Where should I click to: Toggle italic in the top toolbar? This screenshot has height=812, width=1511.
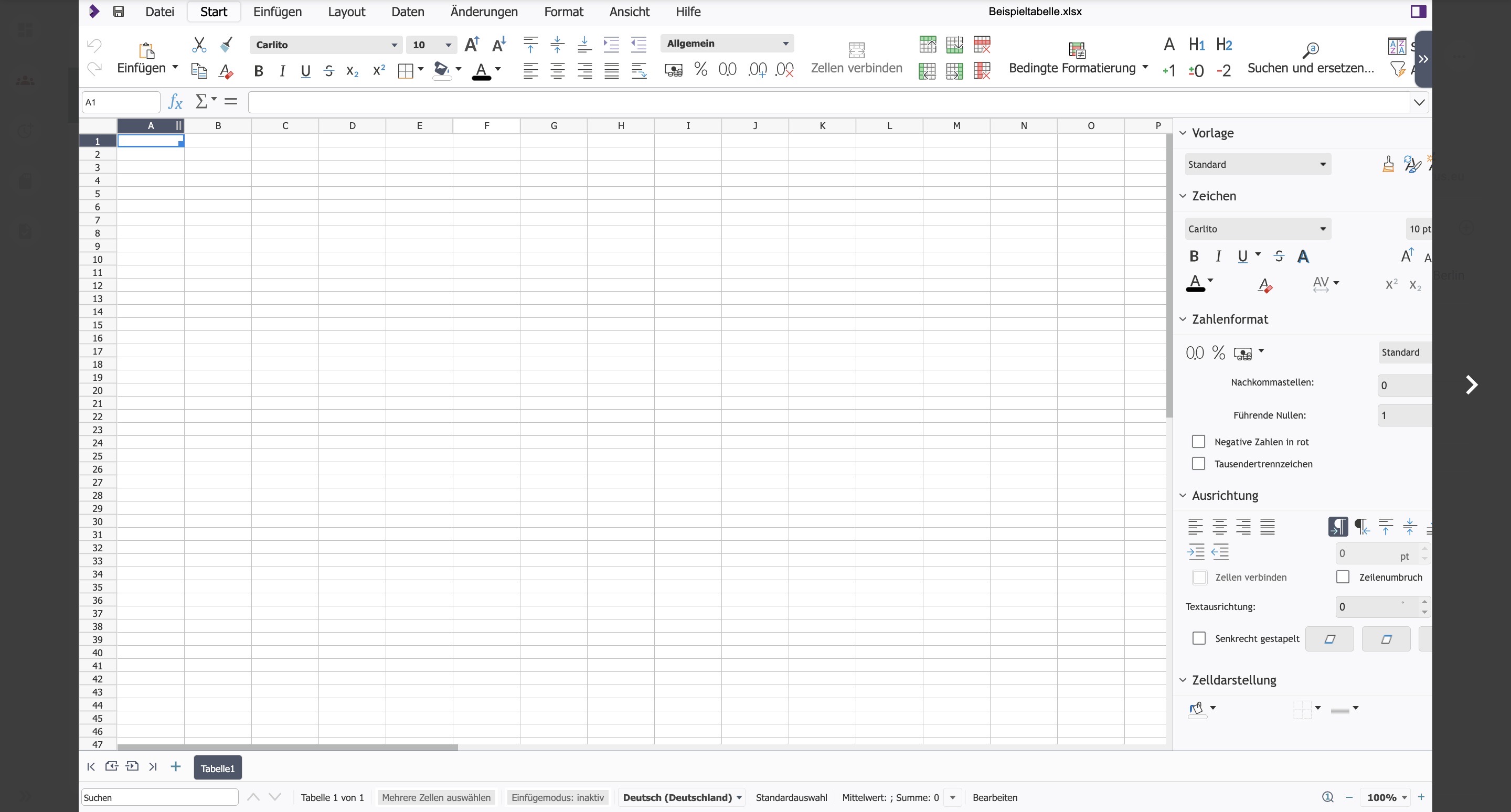coord(282,71)
